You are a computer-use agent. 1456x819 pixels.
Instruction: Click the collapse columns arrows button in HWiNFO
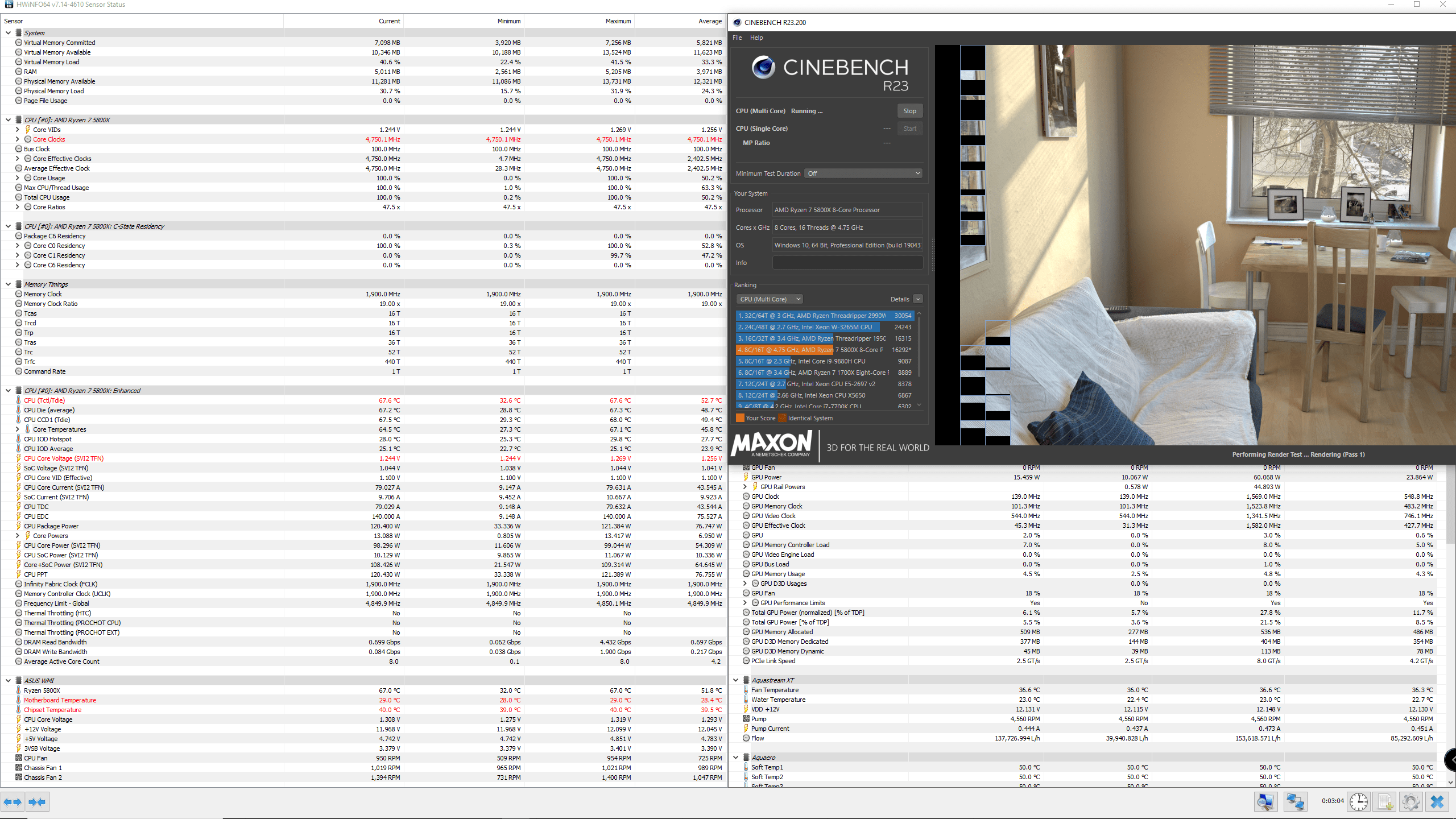37,802
